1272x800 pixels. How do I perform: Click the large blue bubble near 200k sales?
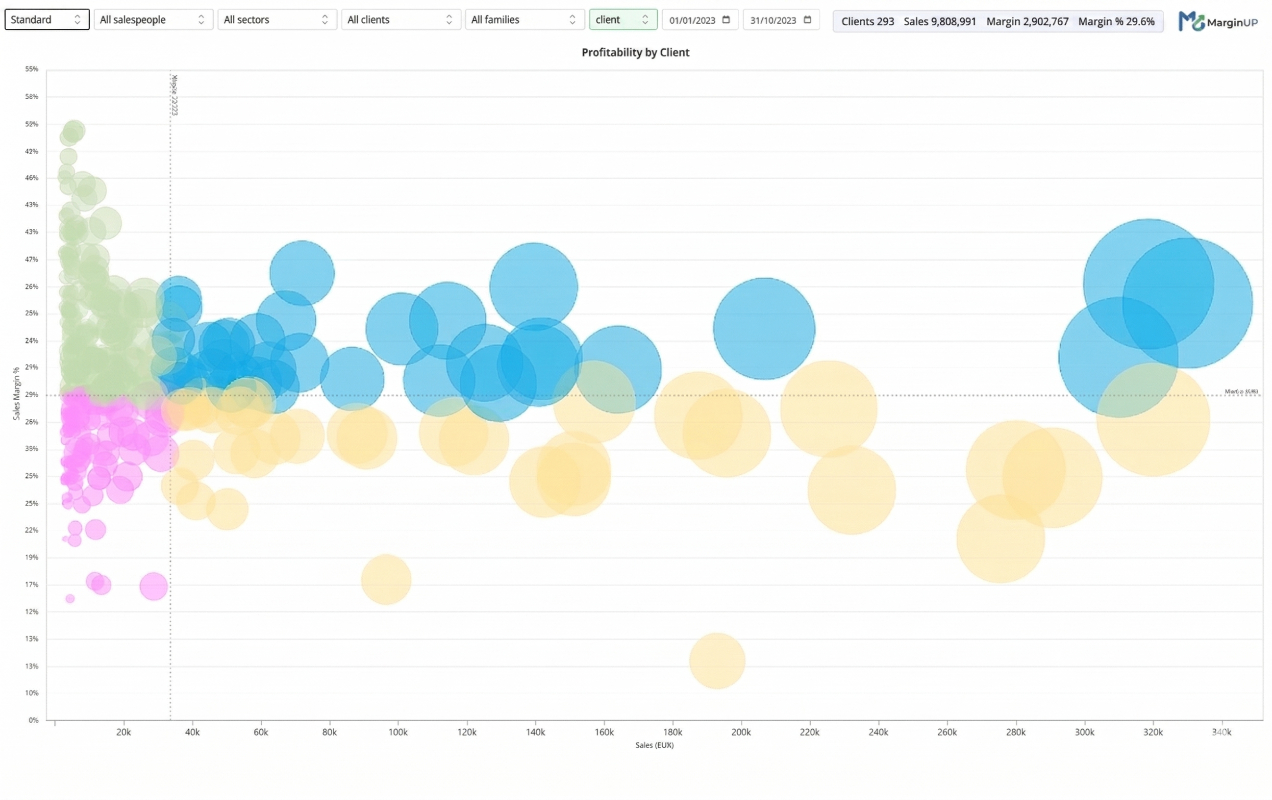coord(764,328)
